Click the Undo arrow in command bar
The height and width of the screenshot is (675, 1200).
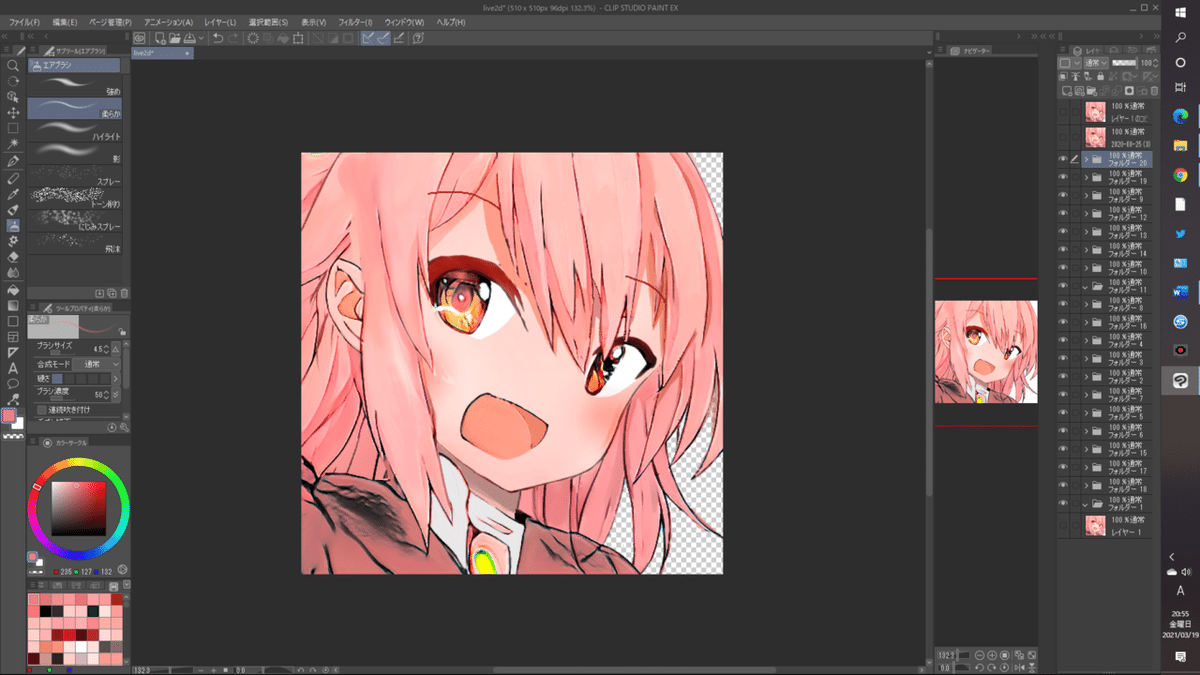pos(218,38)
